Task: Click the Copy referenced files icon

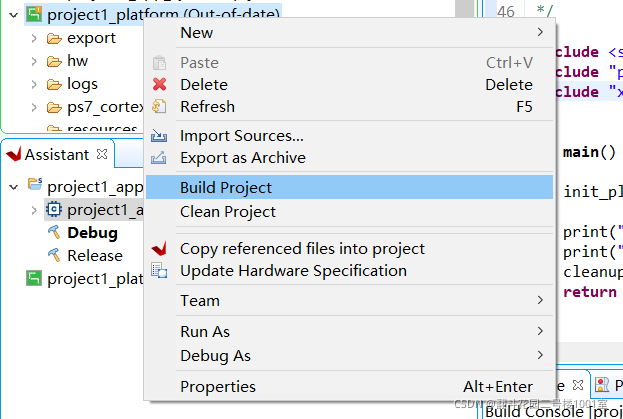Action: (159, 249)
